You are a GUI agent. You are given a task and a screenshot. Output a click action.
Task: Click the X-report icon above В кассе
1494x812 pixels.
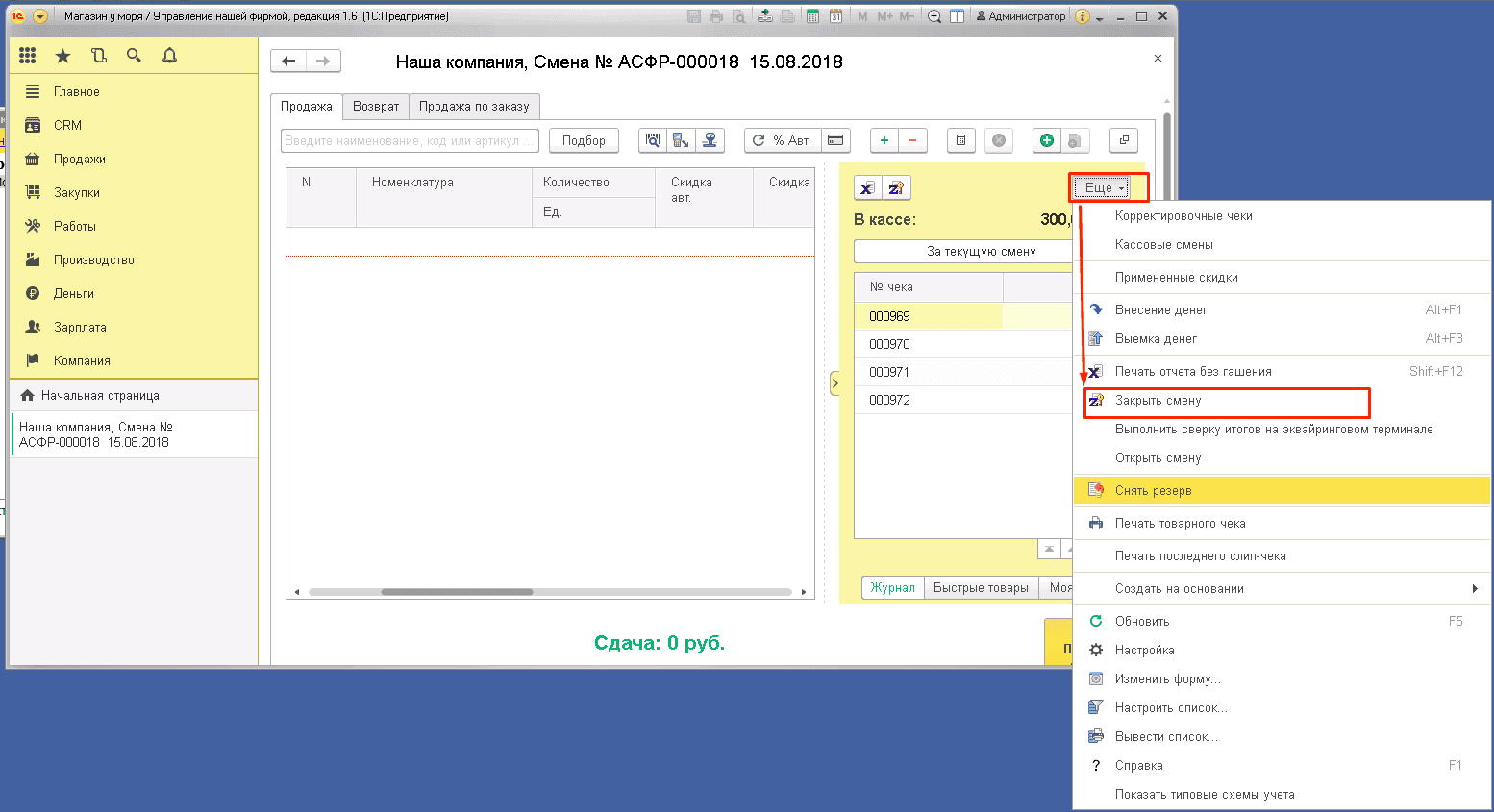[x=867, y=188]
